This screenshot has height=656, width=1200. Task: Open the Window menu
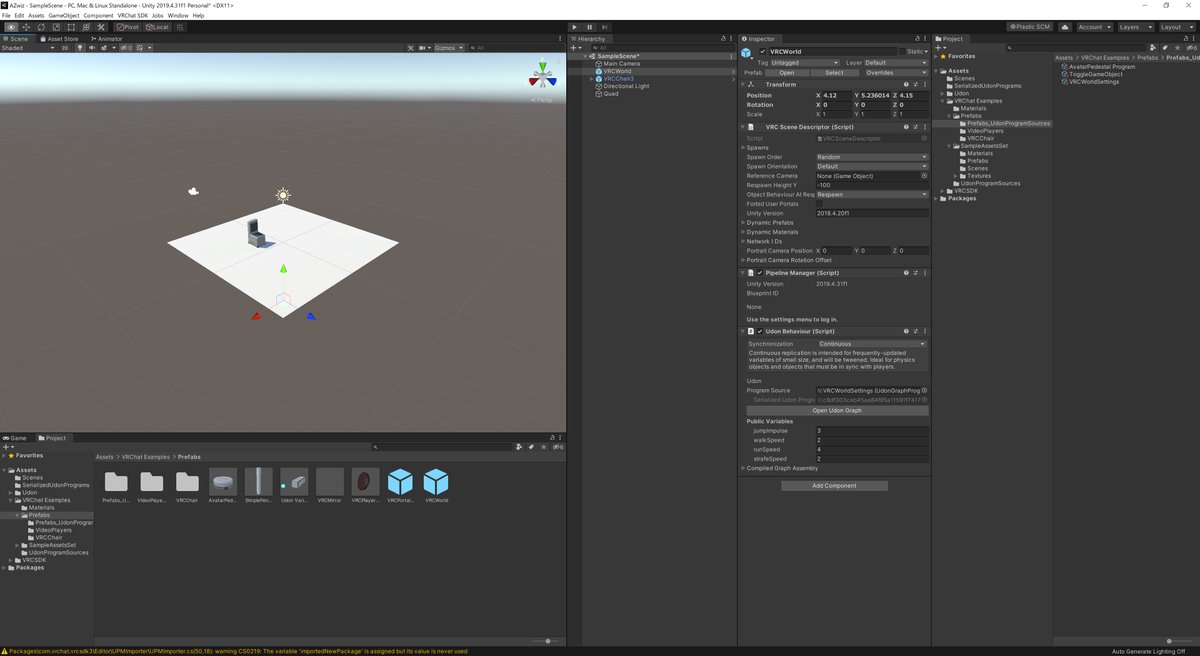pos(177,16)
